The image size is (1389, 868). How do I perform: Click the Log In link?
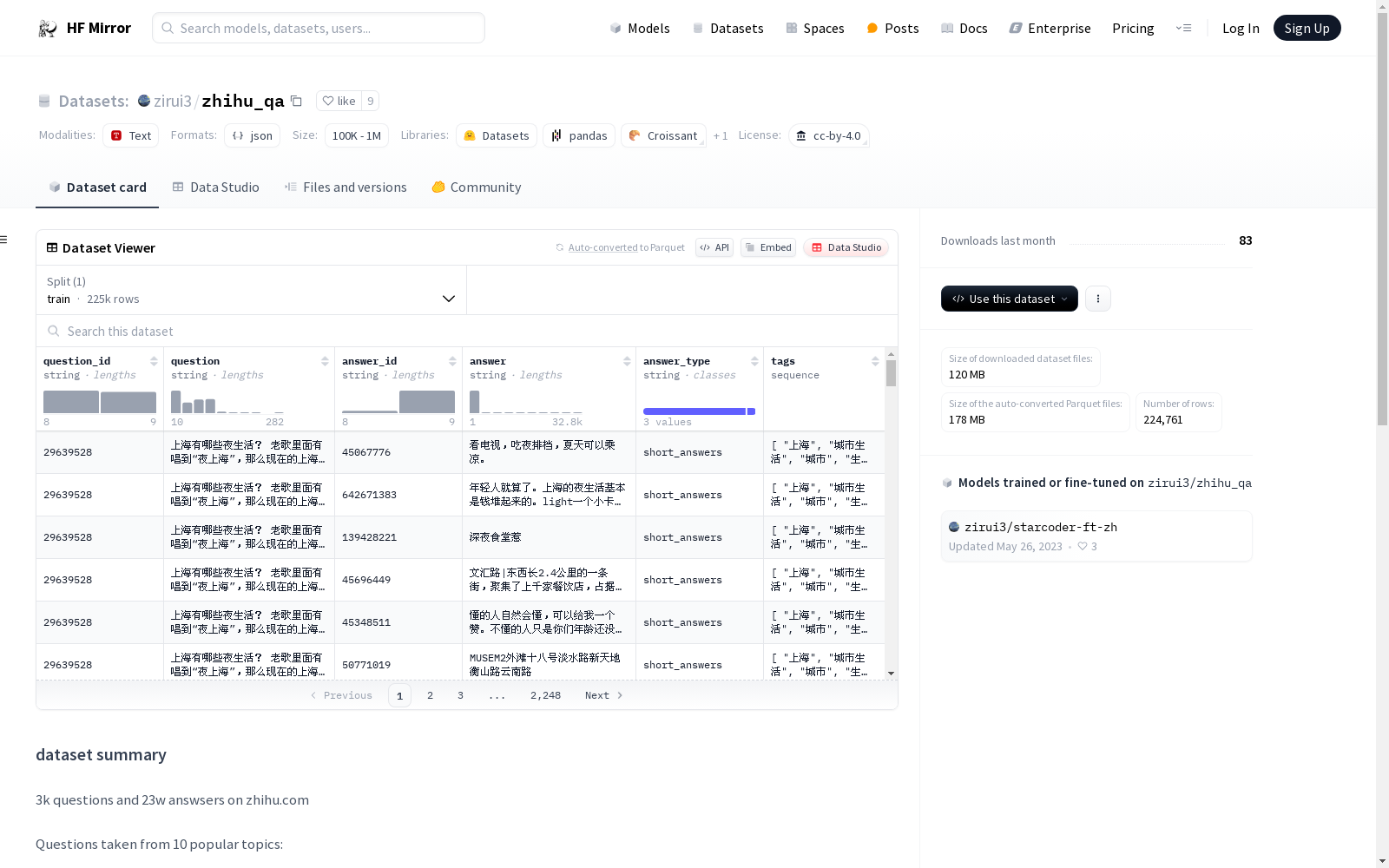pyautogui.click(x=1241, y=29)
